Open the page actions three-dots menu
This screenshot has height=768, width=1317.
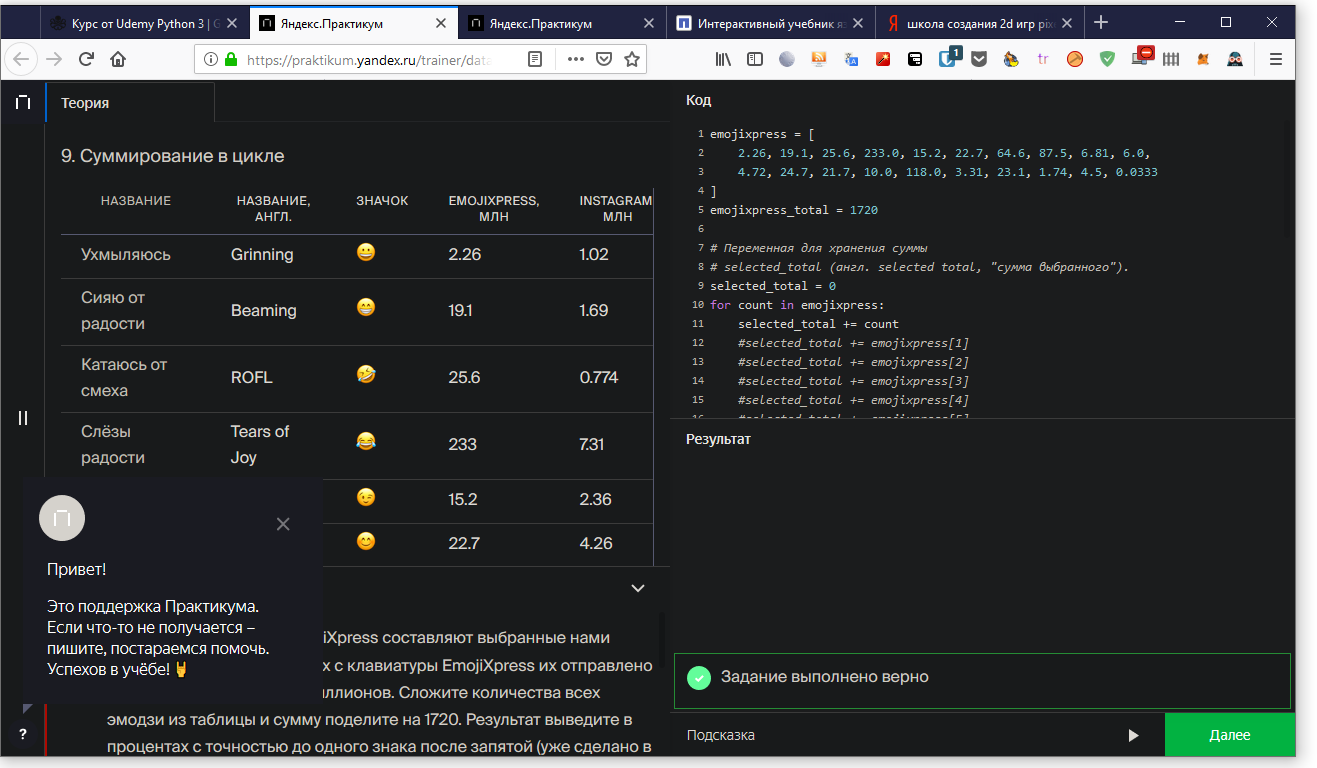[x=576, y=59]
